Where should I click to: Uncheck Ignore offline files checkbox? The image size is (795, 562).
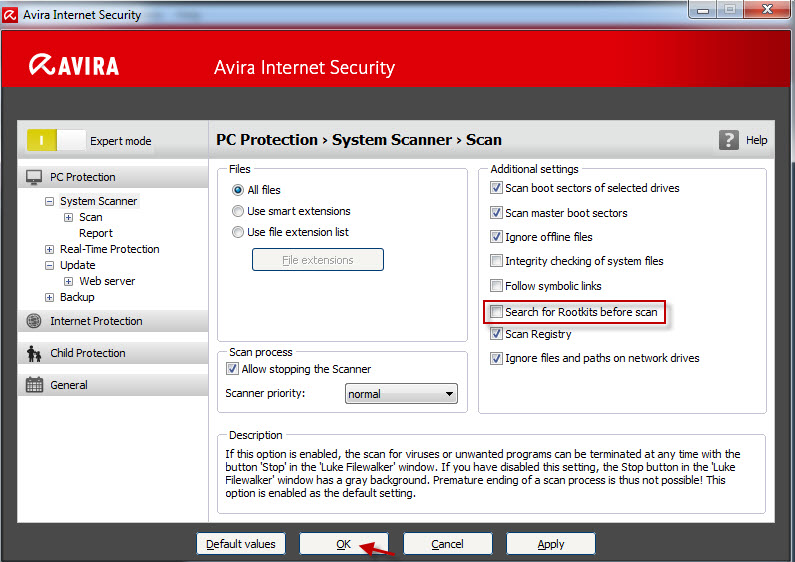496,236
